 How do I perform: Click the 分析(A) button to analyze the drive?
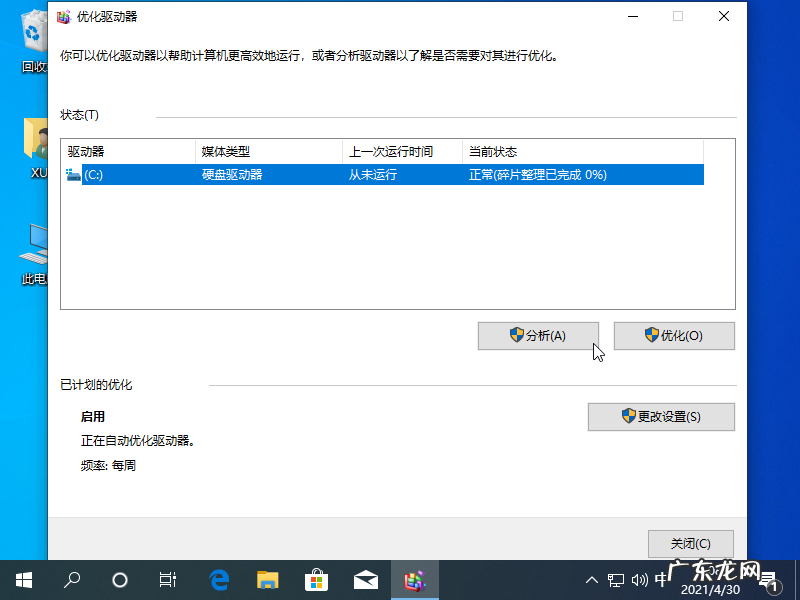(538, 335)
